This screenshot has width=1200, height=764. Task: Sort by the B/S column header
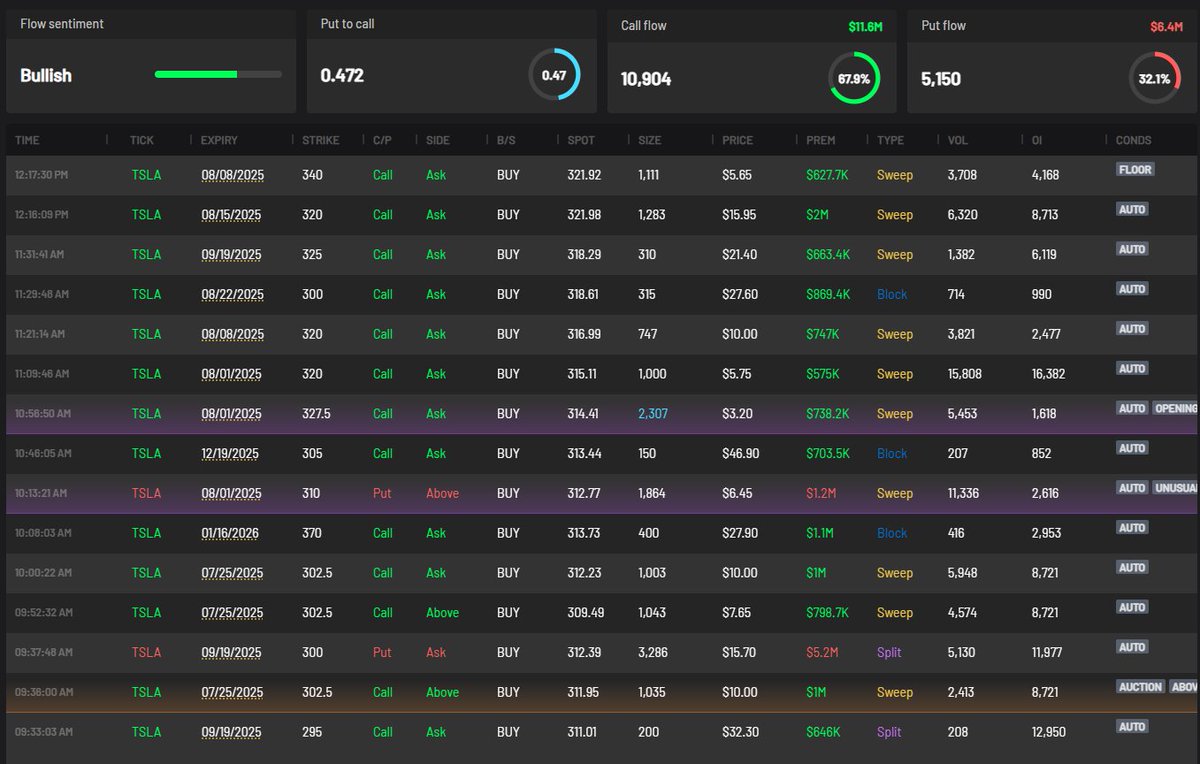click(x=506, y=140)
